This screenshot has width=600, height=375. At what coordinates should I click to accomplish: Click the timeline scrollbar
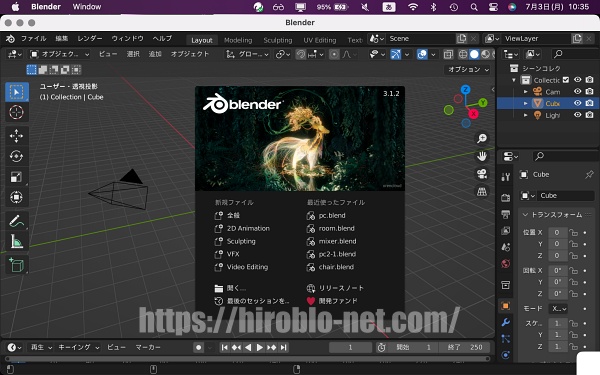pyautogui.click(x=247, y=359)
